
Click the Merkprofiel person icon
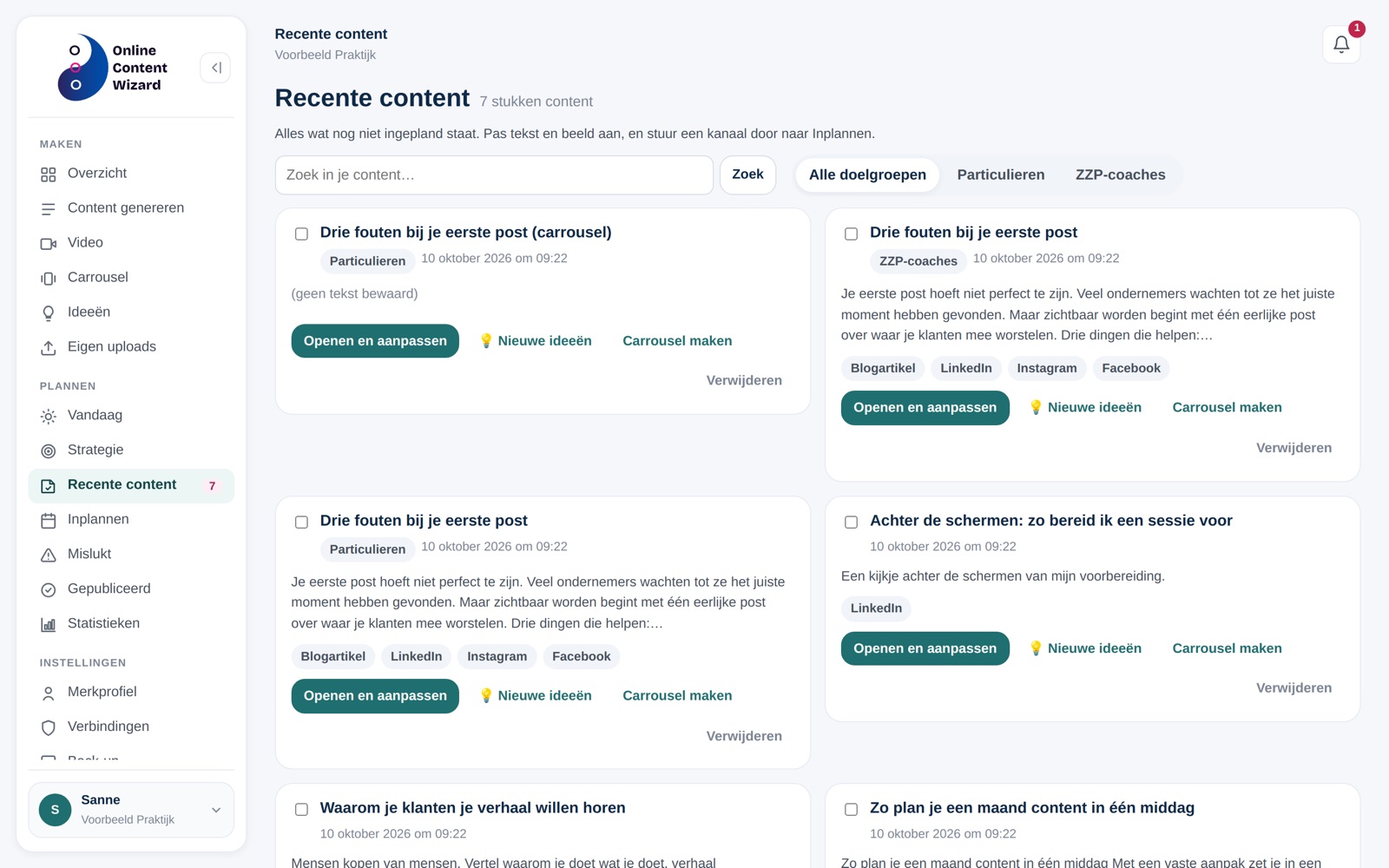pyautogui.click(x=49, y=694)
